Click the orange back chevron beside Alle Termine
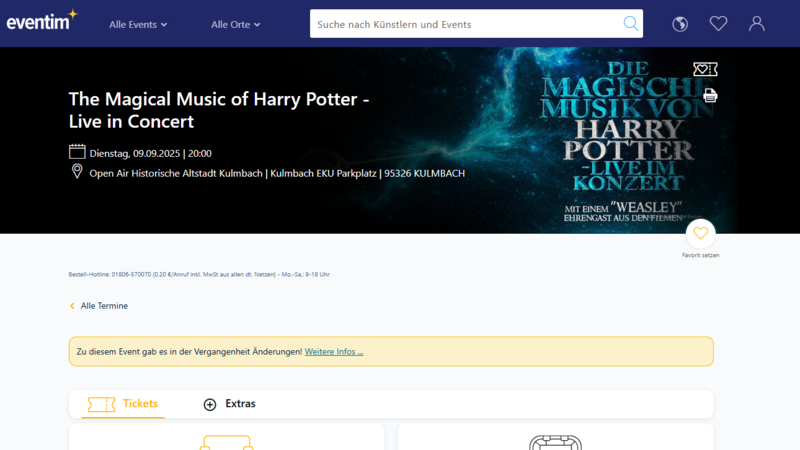This screenshot has height=450, width=800. (72, 306)
